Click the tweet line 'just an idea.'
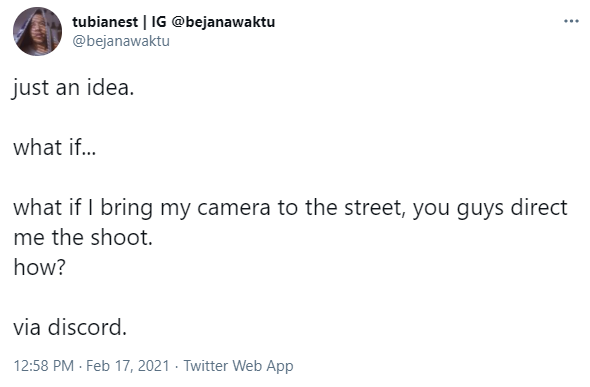The width and height of the screenshot is (590, 387). coord(73,88)
